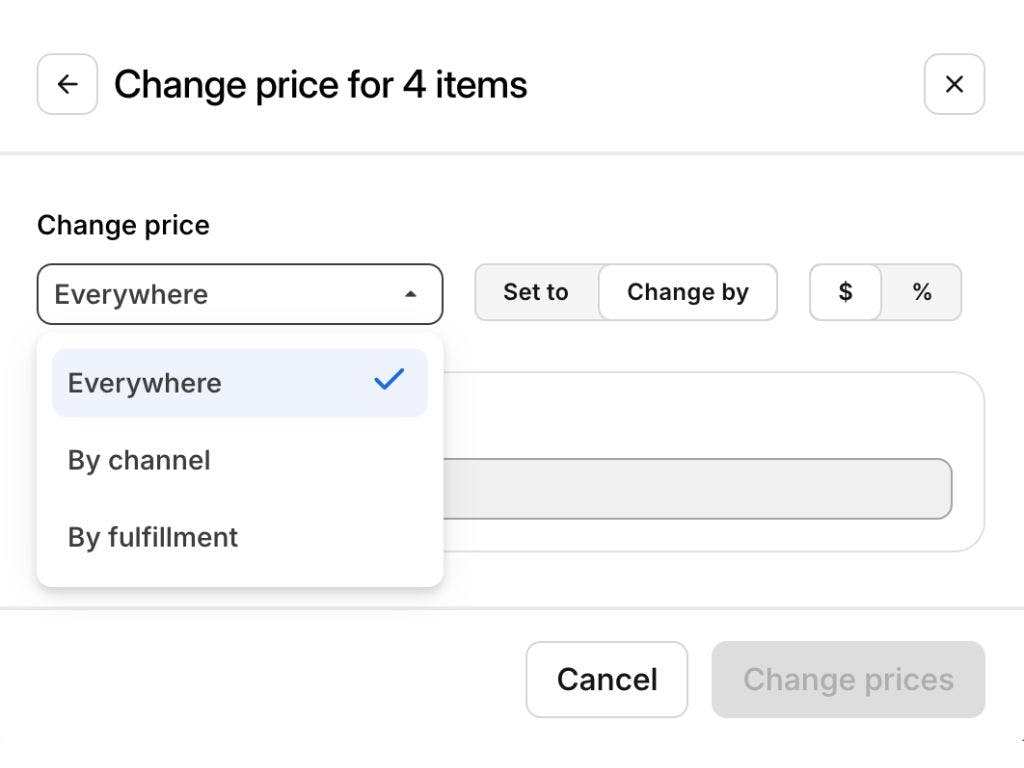
Task: Click the back arrow icon
Action: (x=67, y=84)
